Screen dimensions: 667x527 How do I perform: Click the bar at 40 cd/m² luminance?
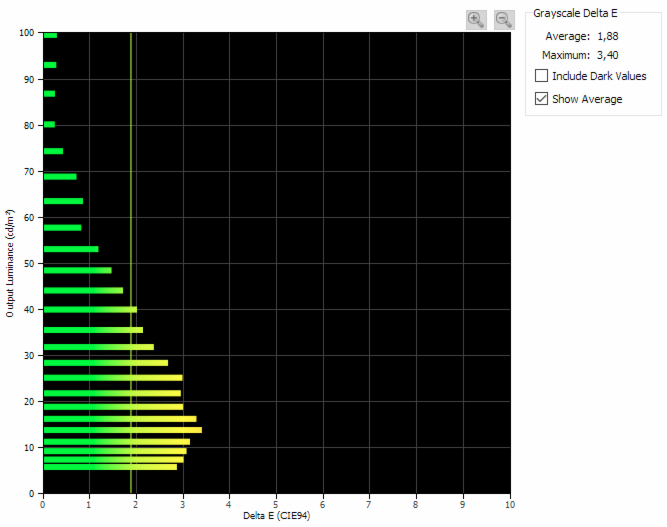point(90,310)
